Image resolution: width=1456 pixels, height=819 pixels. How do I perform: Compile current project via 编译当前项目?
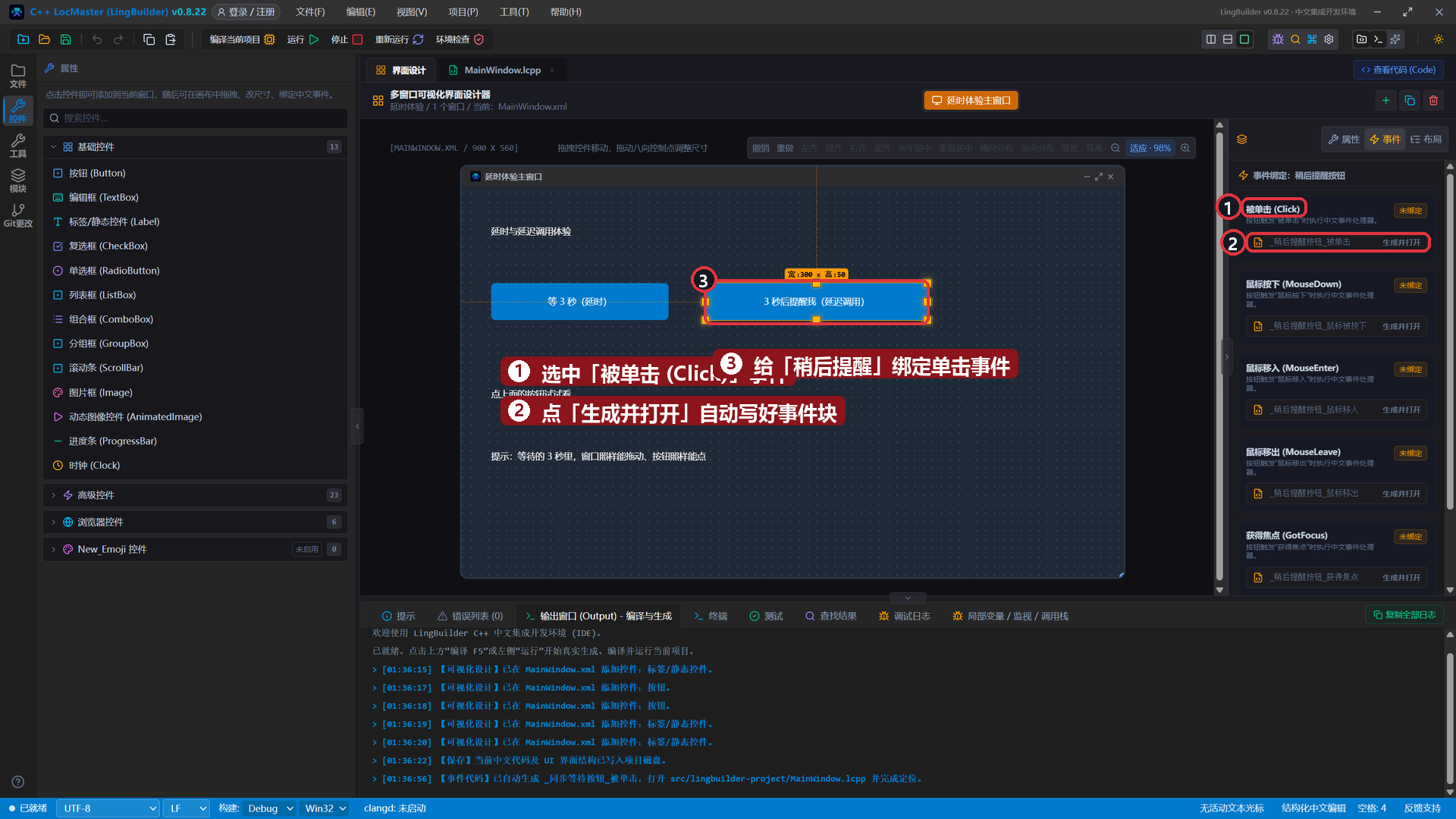[x=242, y=39]
